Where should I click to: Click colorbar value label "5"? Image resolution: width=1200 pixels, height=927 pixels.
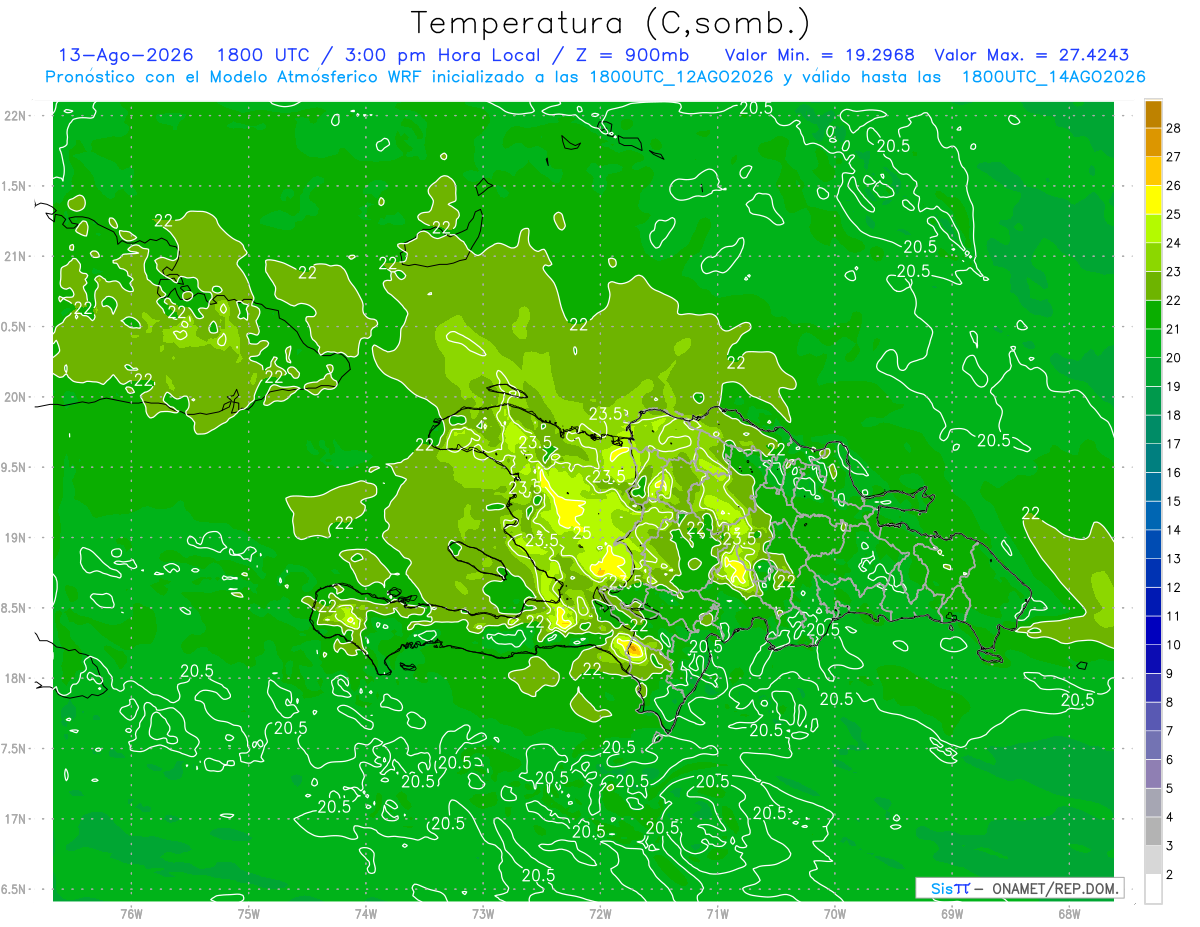click(x=1171, y=789)
